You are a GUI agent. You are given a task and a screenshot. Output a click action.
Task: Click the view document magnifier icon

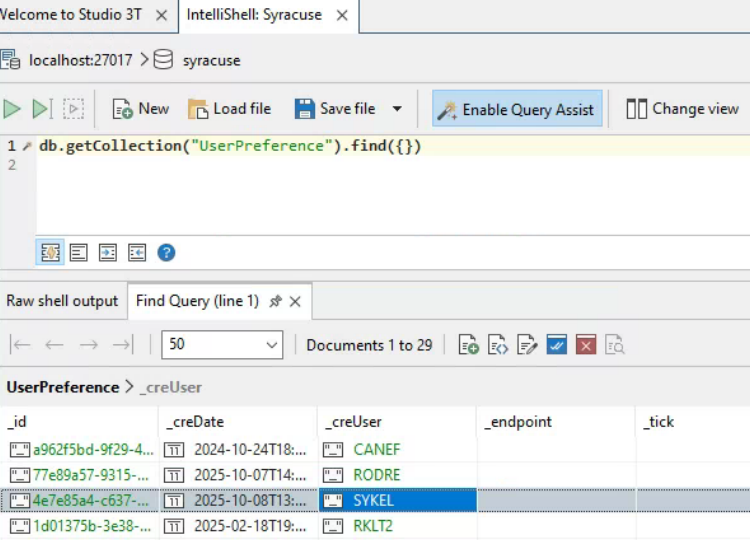(x=615, y=345)
